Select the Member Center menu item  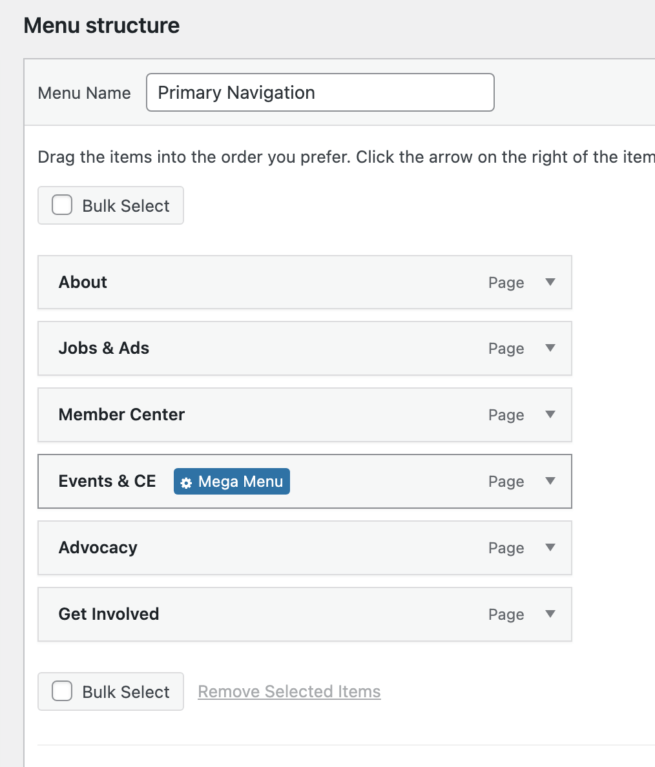305,415
